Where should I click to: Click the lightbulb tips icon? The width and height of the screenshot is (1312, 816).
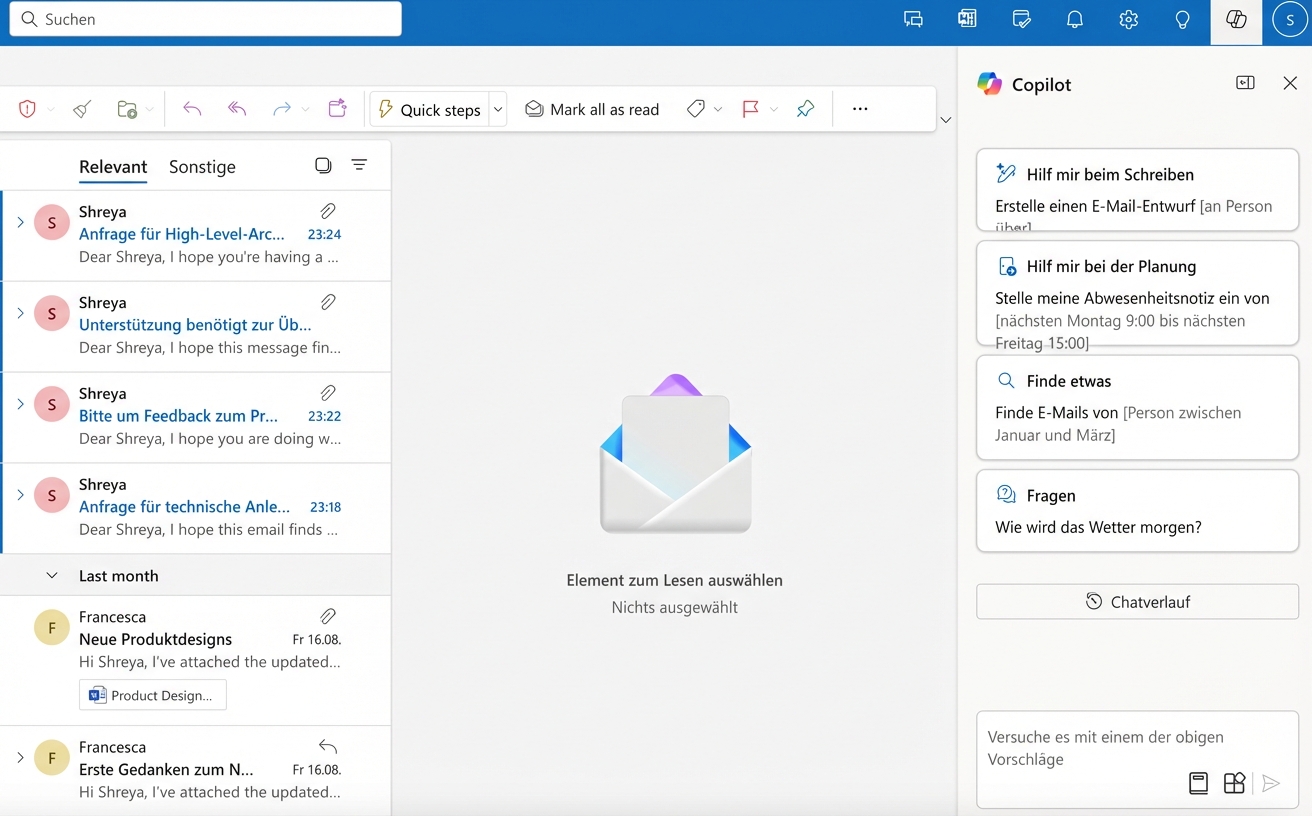pyautogui.click(x=1182, y=20)
